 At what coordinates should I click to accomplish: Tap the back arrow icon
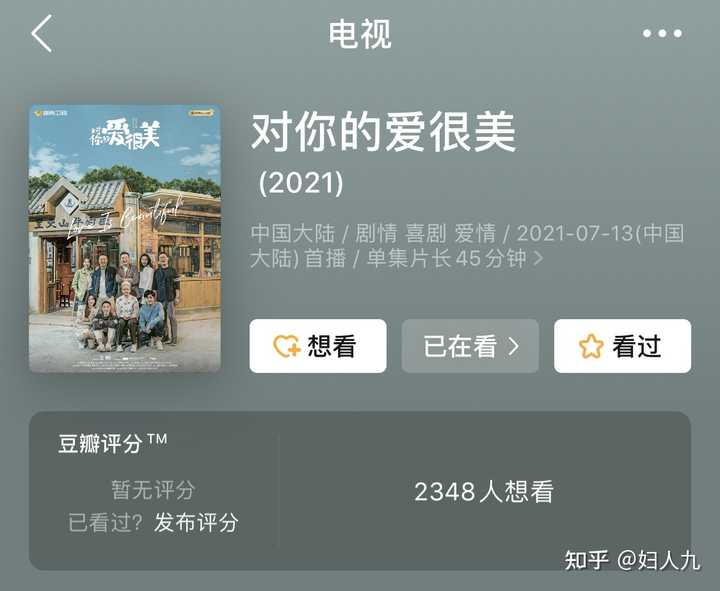point(42,34)
